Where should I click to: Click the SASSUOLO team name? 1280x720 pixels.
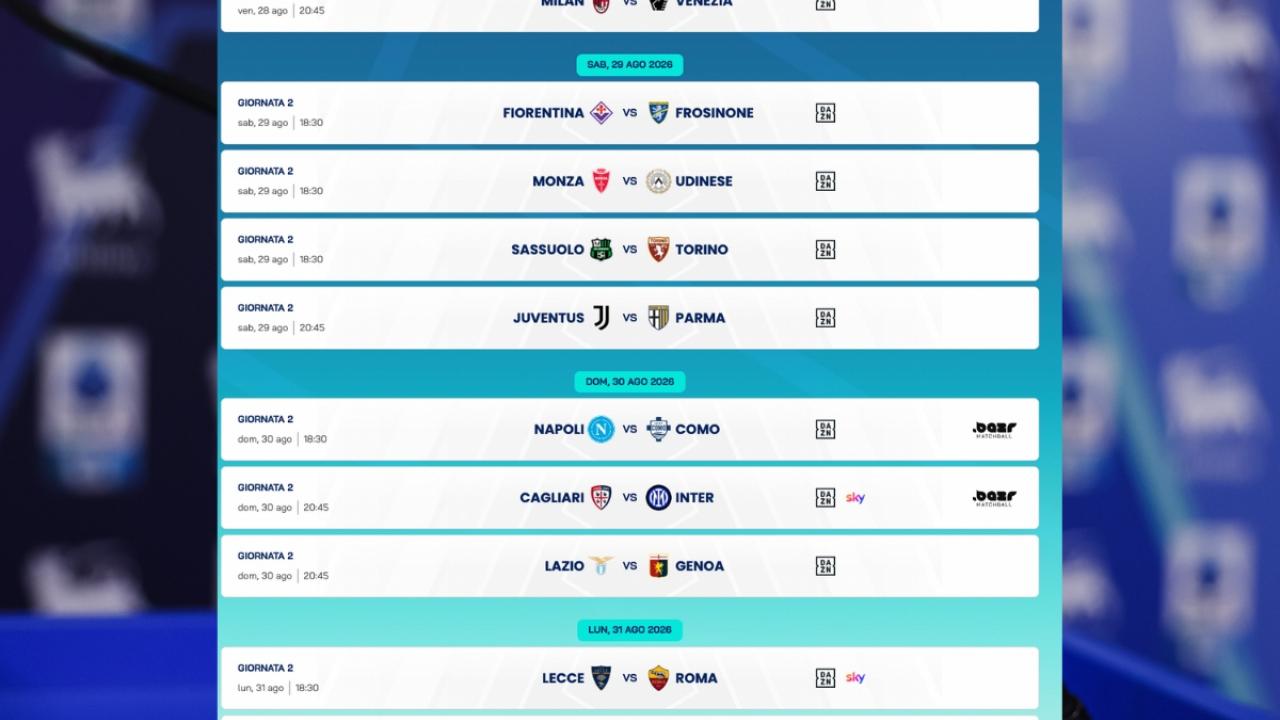(547, 249)
